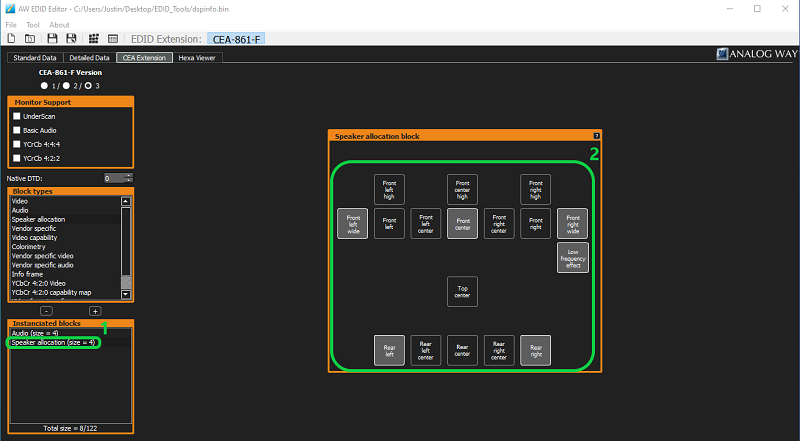
Task: Select YCbCr 4:2:0 Video block type
Action: click(65, 284)
